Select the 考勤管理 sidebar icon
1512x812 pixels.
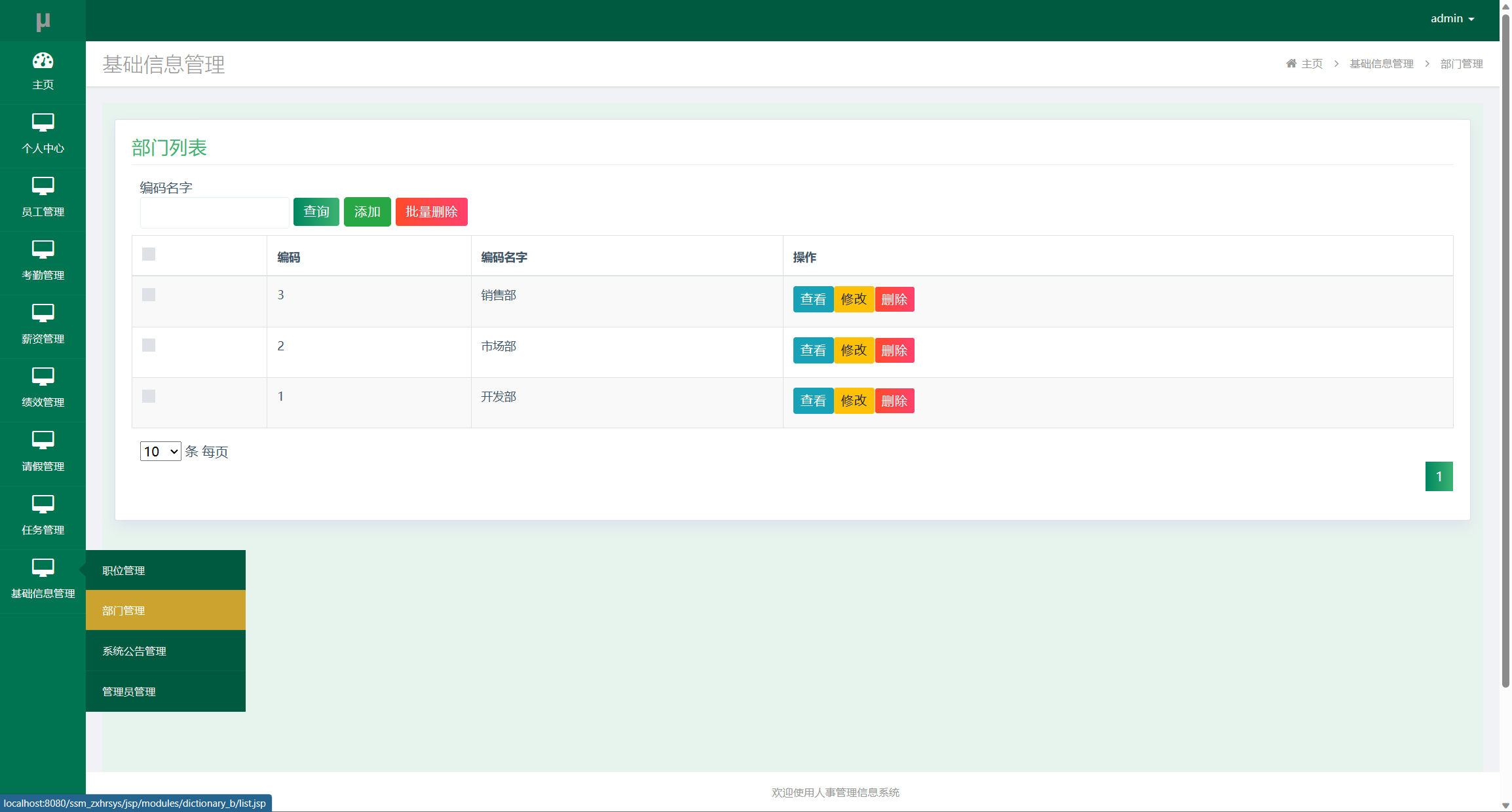(43, 249)
